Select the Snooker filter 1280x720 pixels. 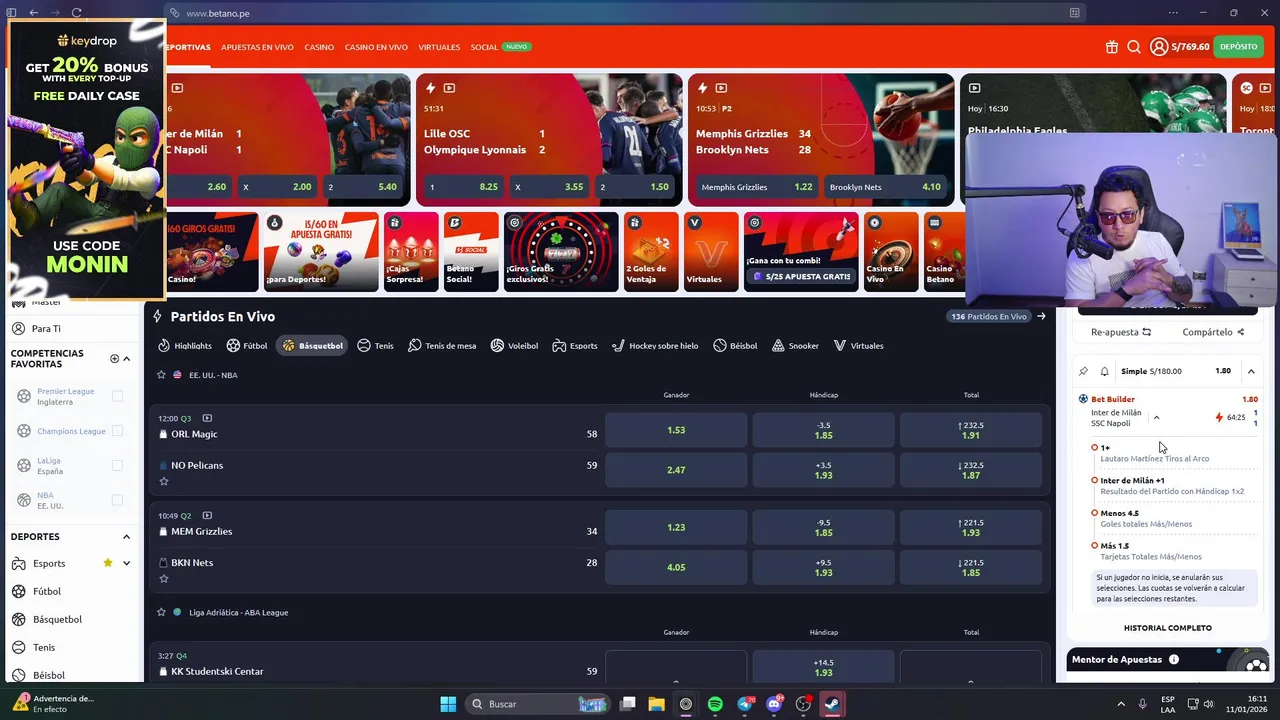(x=795, y=346)
